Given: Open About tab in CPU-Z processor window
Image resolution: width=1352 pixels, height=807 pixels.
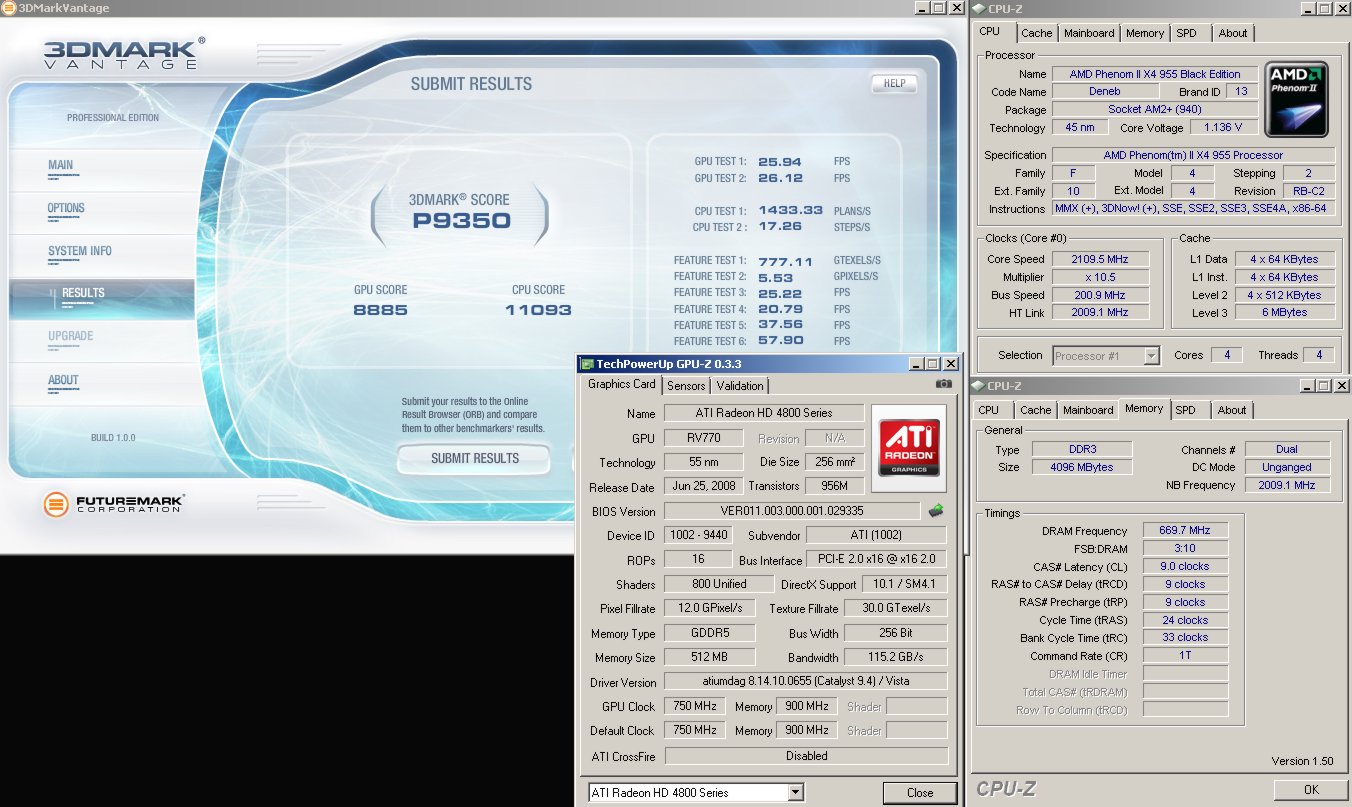Looking at the screenshot, I should coord(1233,33).
